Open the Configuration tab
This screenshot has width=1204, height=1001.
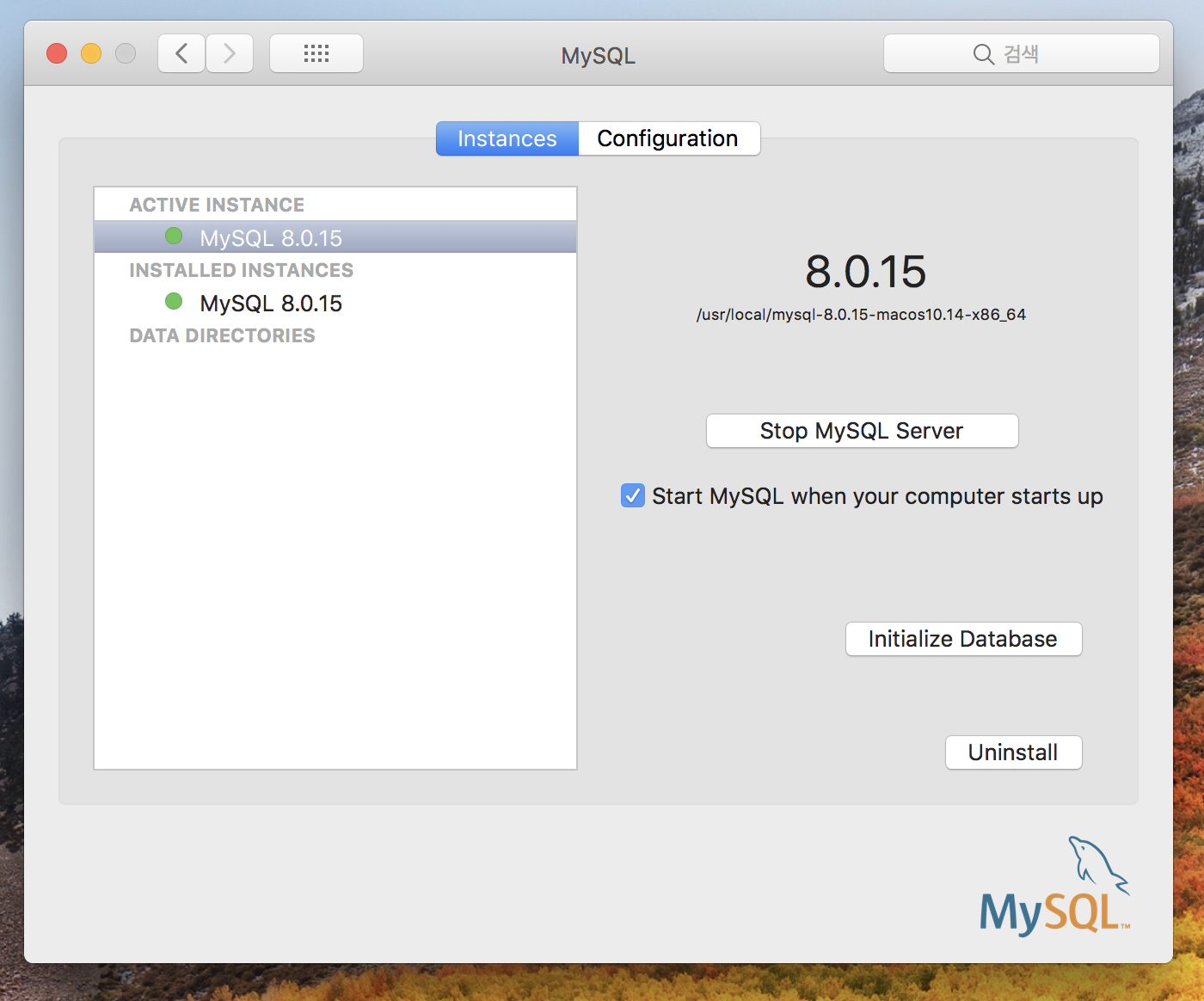[x=668, y=138]
